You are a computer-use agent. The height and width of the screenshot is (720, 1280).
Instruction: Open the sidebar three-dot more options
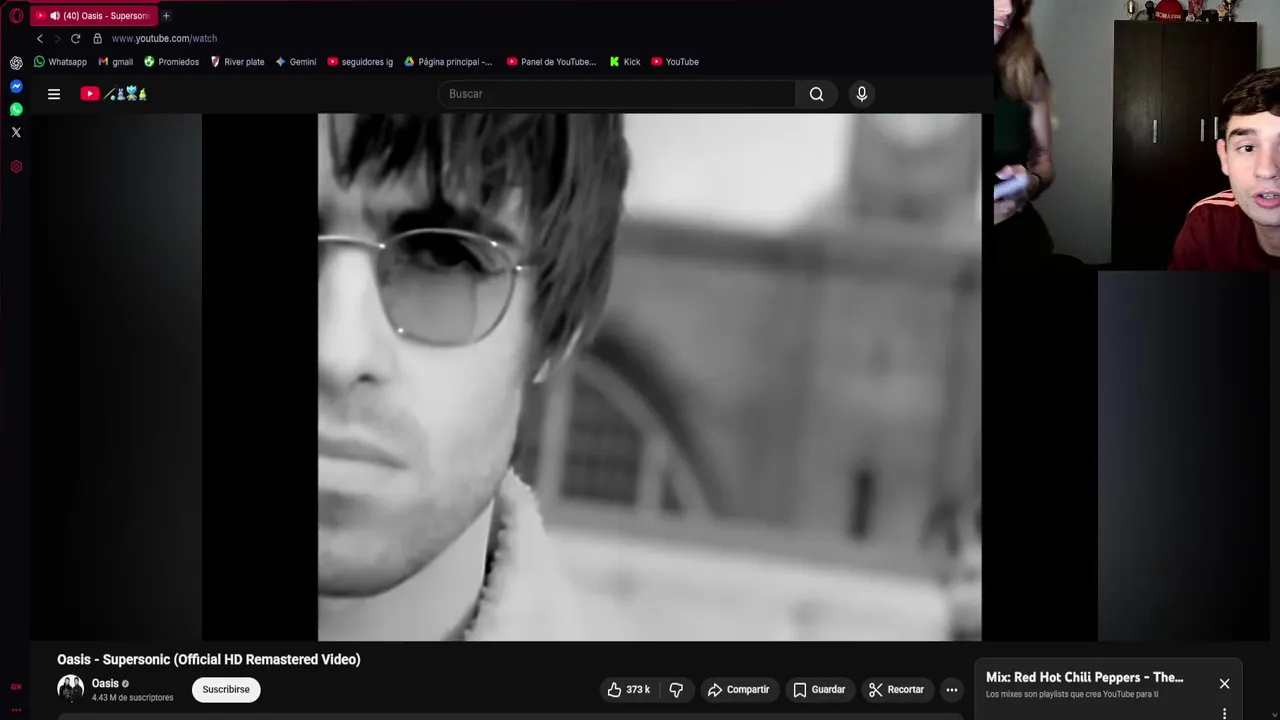[16, 710]
